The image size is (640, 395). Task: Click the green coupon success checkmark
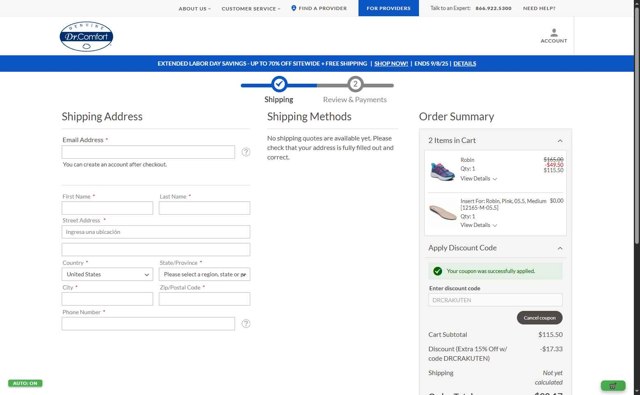coord(438,271)
